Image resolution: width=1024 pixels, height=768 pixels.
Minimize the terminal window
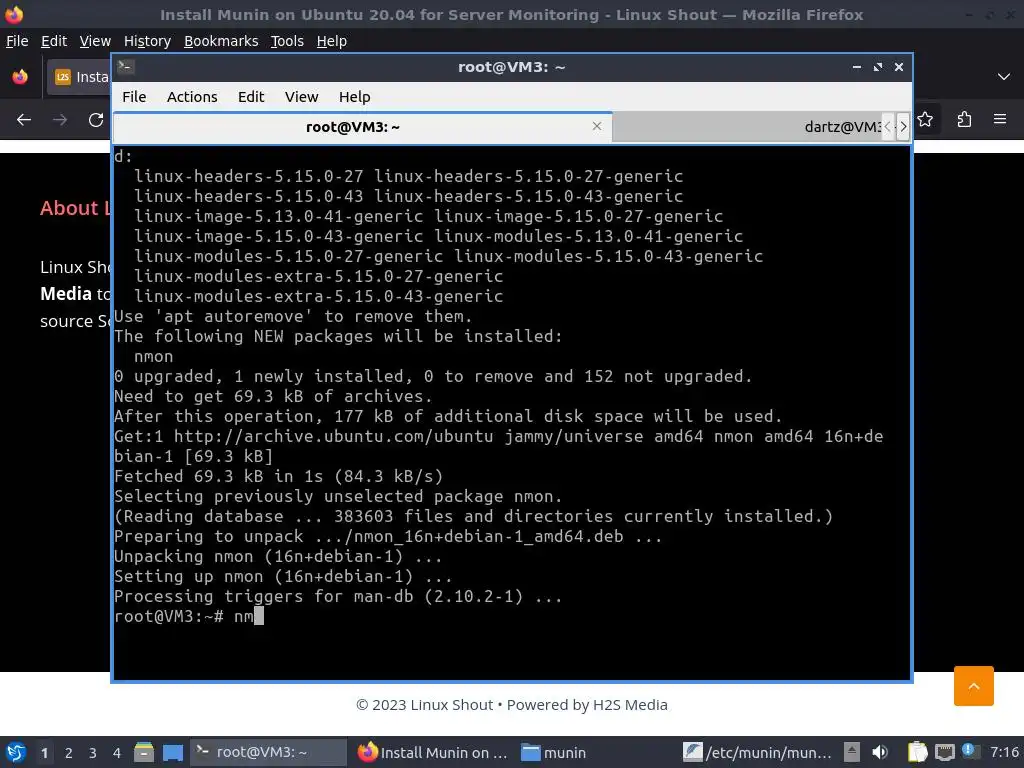856,67
